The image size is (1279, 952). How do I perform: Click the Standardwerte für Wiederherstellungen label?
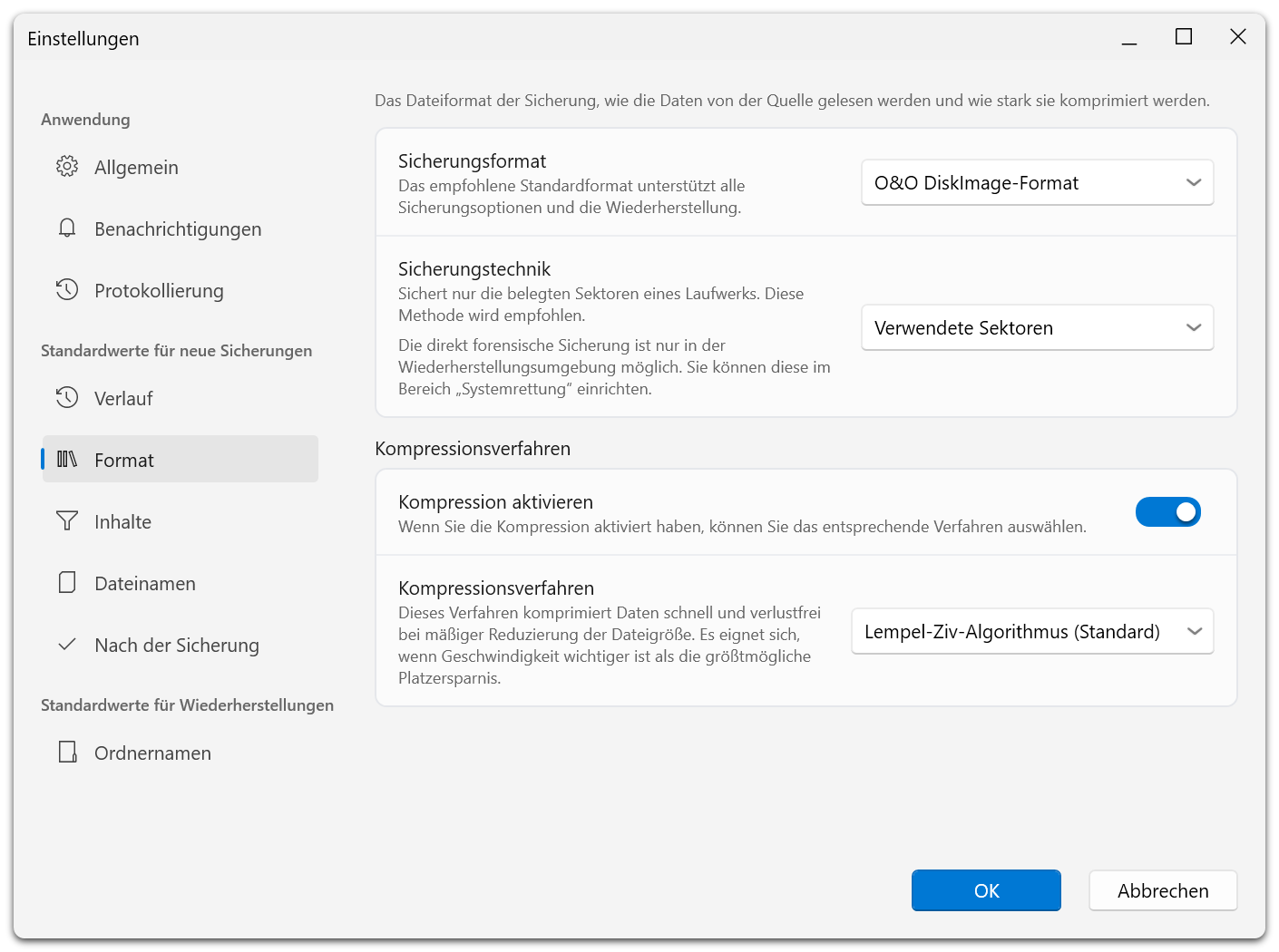pos(188,705)
